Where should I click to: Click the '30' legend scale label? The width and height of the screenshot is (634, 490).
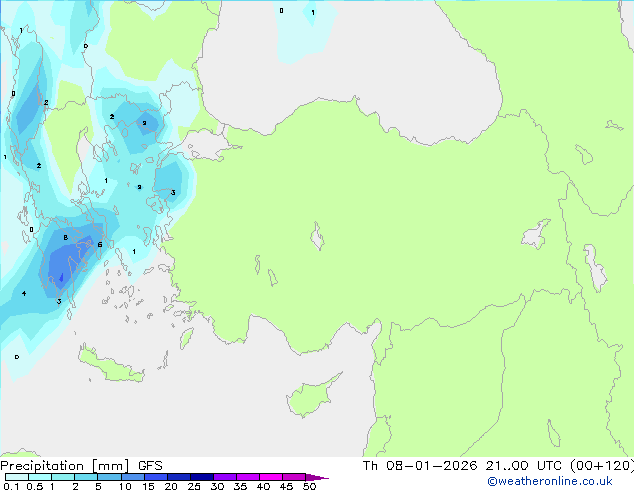217,486
